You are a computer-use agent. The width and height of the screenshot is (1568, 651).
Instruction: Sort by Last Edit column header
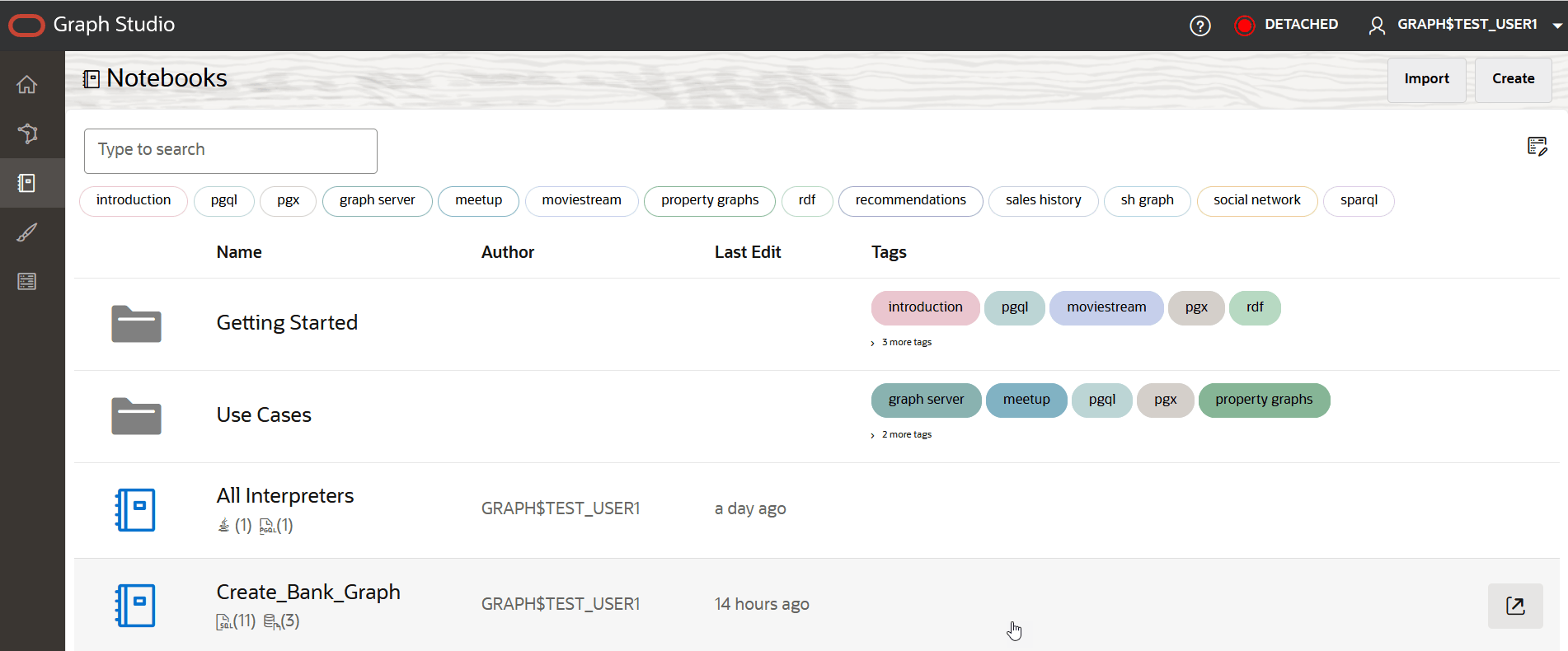(748, 252)
